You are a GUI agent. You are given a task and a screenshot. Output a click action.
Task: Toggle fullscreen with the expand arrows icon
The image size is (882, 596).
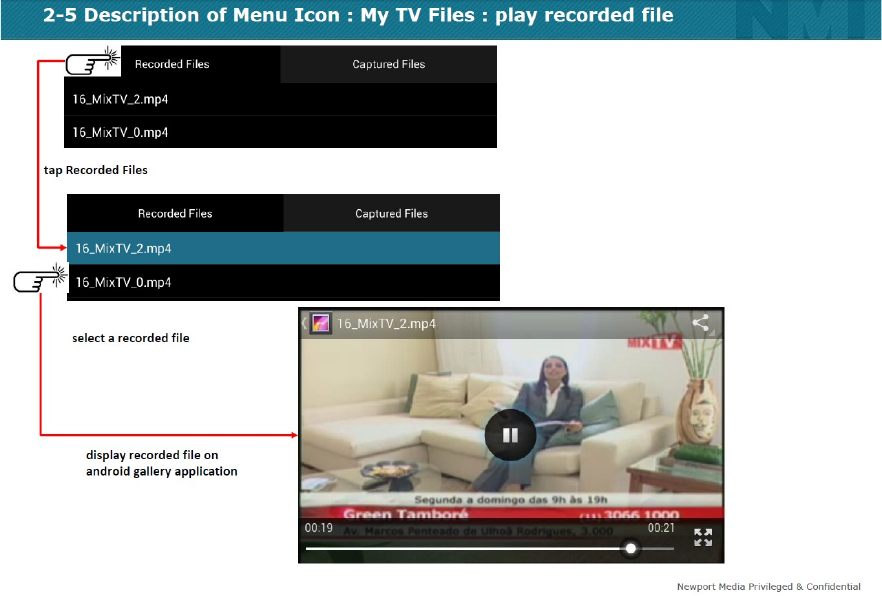[703, 537]
